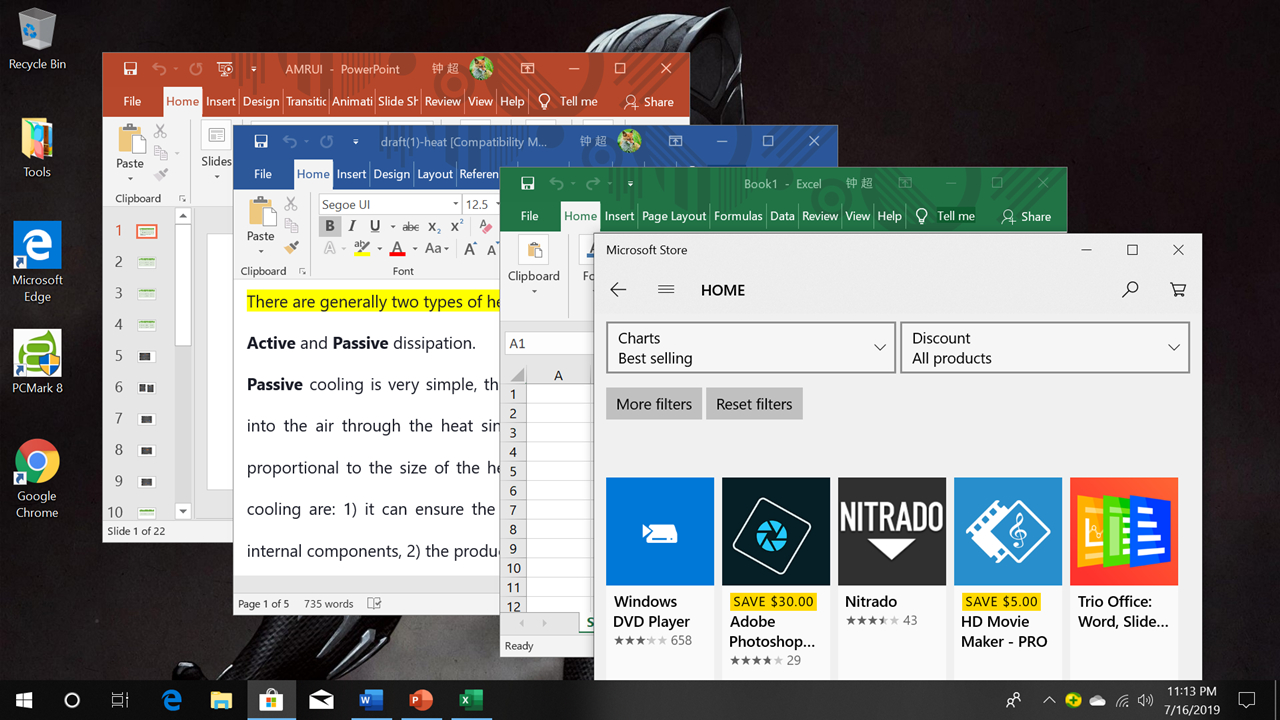Open the Microsoft Store search
The height and width of the screenshot is (720, 1280).
(x=1130, y=290)
